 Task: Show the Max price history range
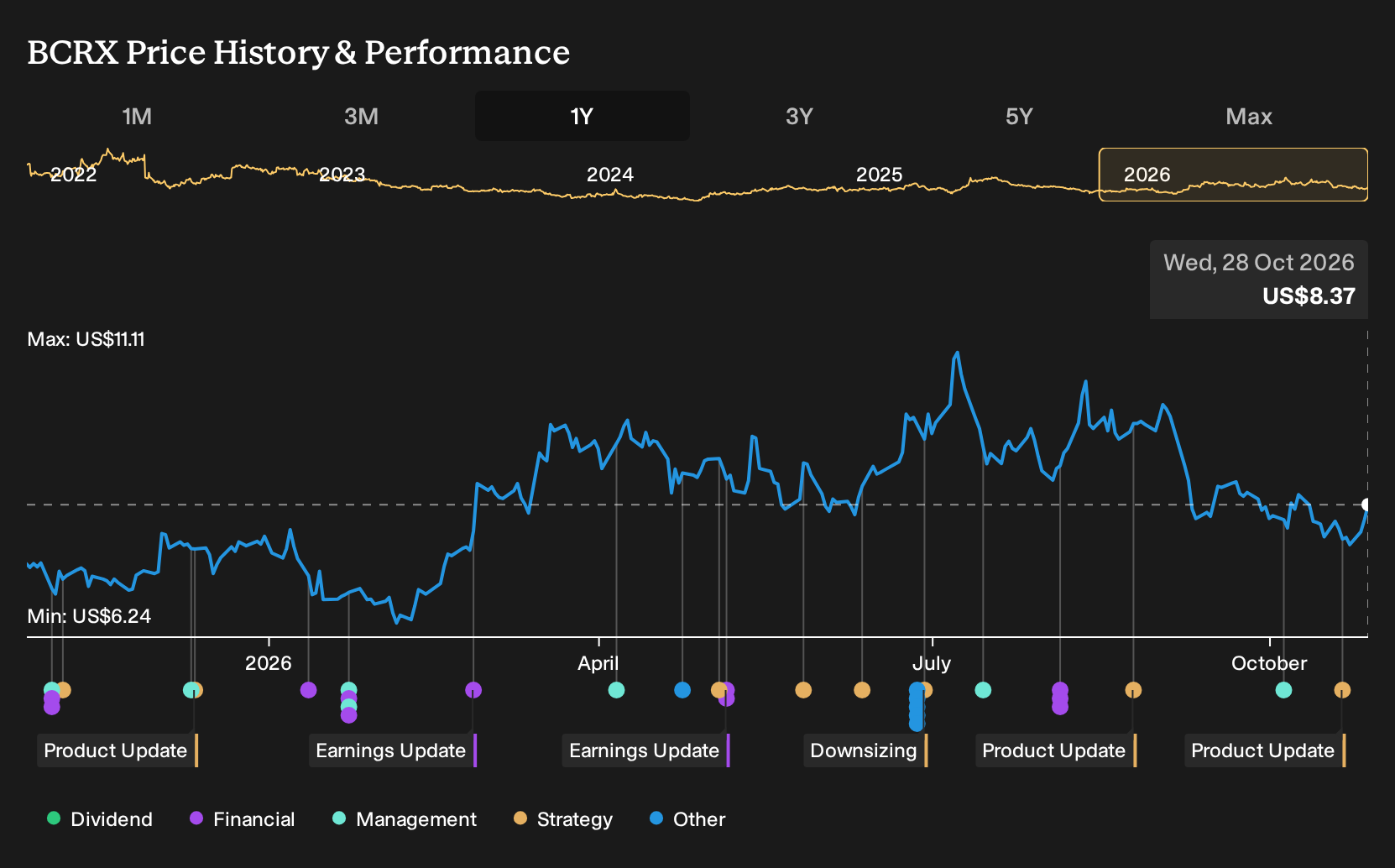point(1249,116)
